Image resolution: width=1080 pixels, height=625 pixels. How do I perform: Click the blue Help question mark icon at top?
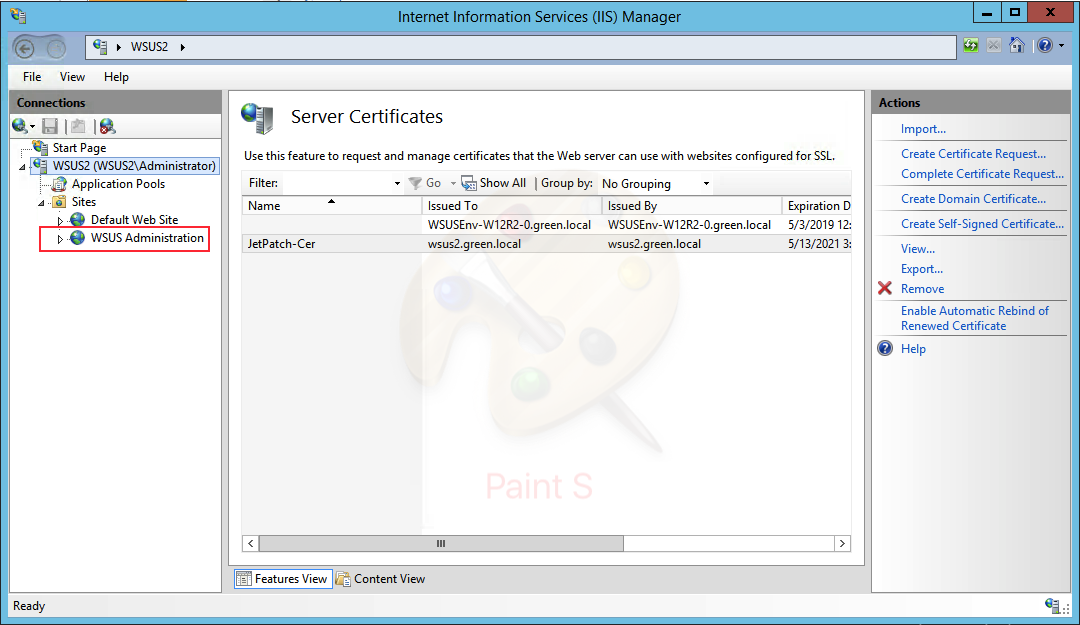pyautogui.click(x=1045, y=45)
